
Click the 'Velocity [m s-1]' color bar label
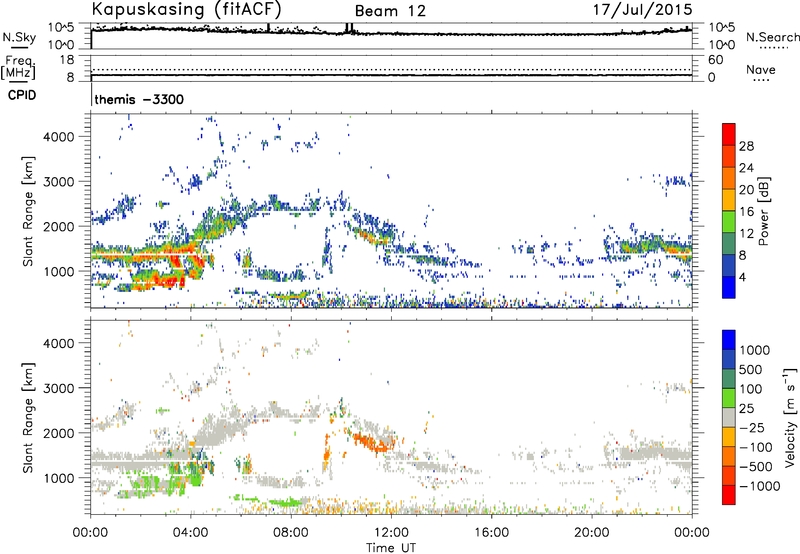(791, 417)
